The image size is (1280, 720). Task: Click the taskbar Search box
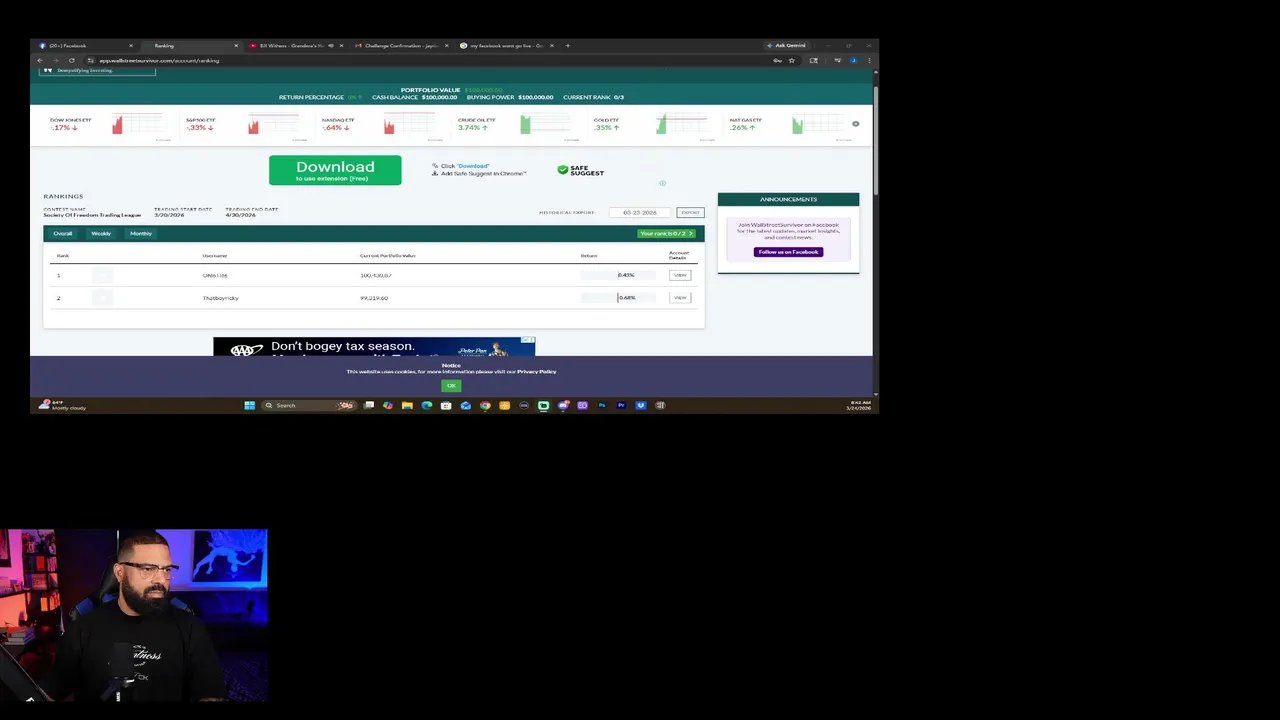[308, 405]
